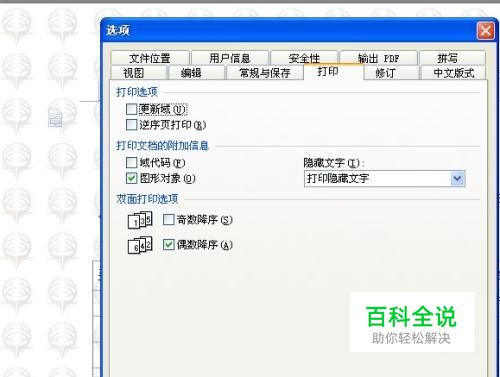Open the 常规与保存 tab
Viewport: 500px width, 377px height.
coord(265,73)
